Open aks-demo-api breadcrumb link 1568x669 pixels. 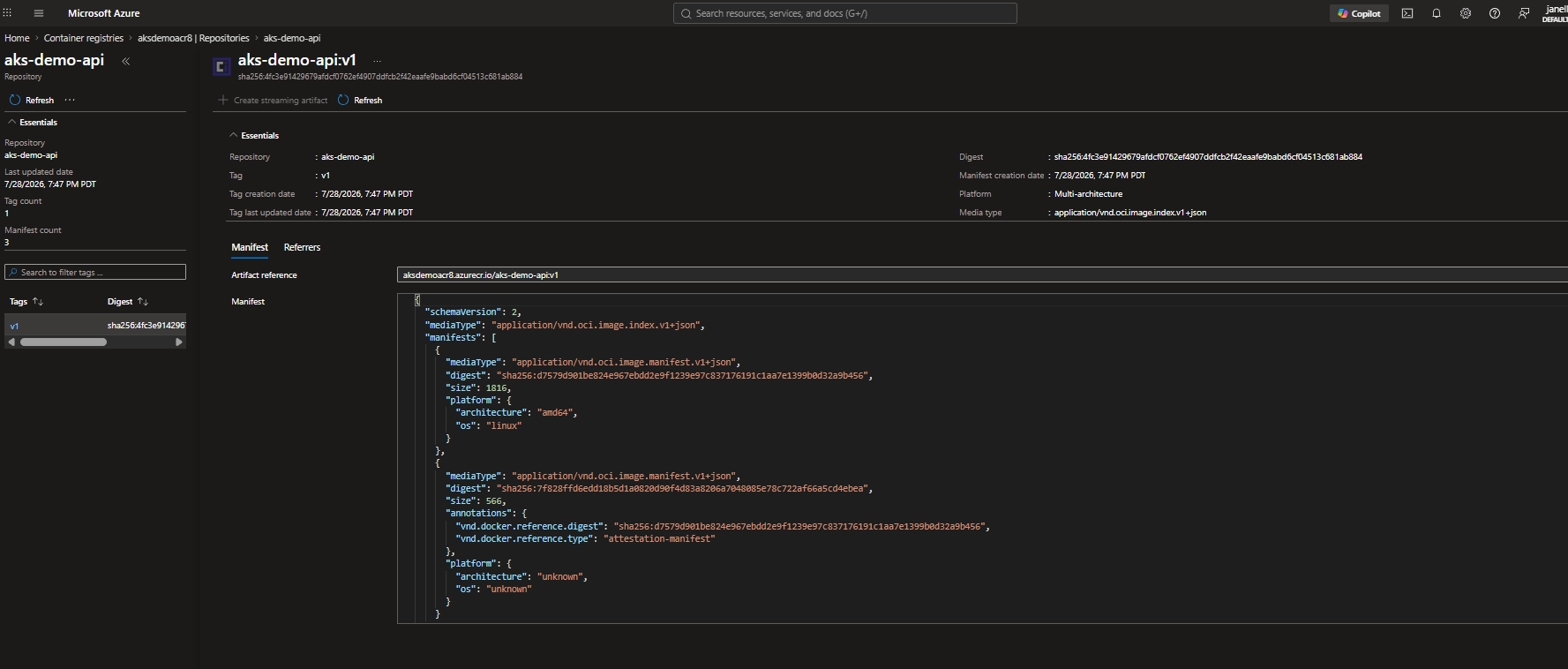coord(292,38)
